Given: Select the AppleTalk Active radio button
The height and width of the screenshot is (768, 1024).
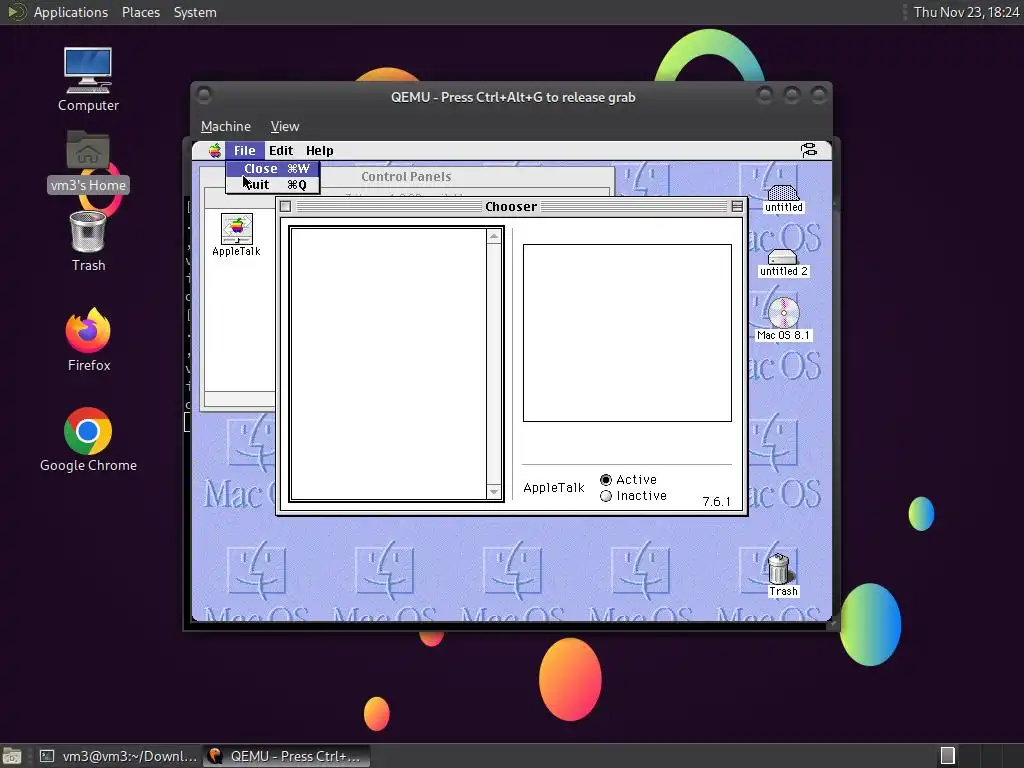Looking at the screenshot, I should point(606,480).
